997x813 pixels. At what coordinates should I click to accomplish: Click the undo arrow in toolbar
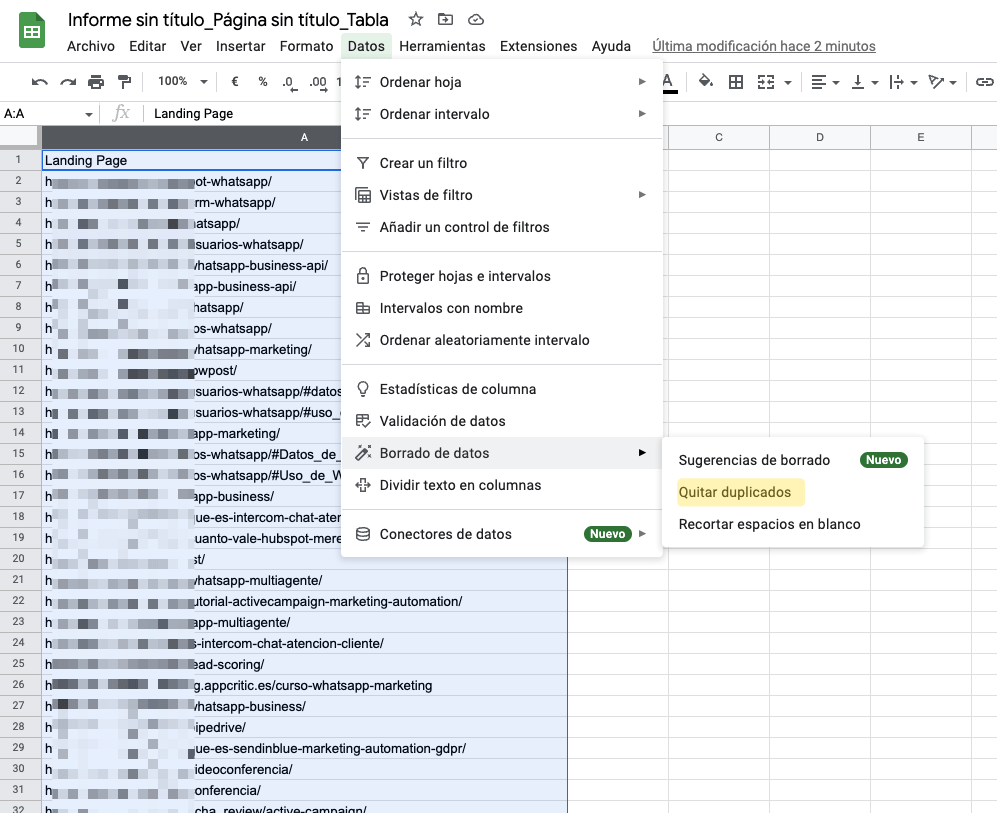(x=40, y=82)
